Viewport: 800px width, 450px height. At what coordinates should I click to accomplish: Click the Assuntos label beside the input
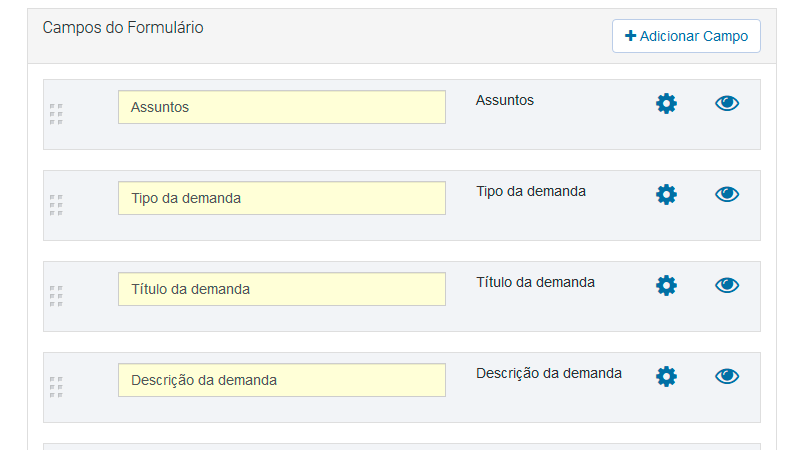tap(505, 100)
